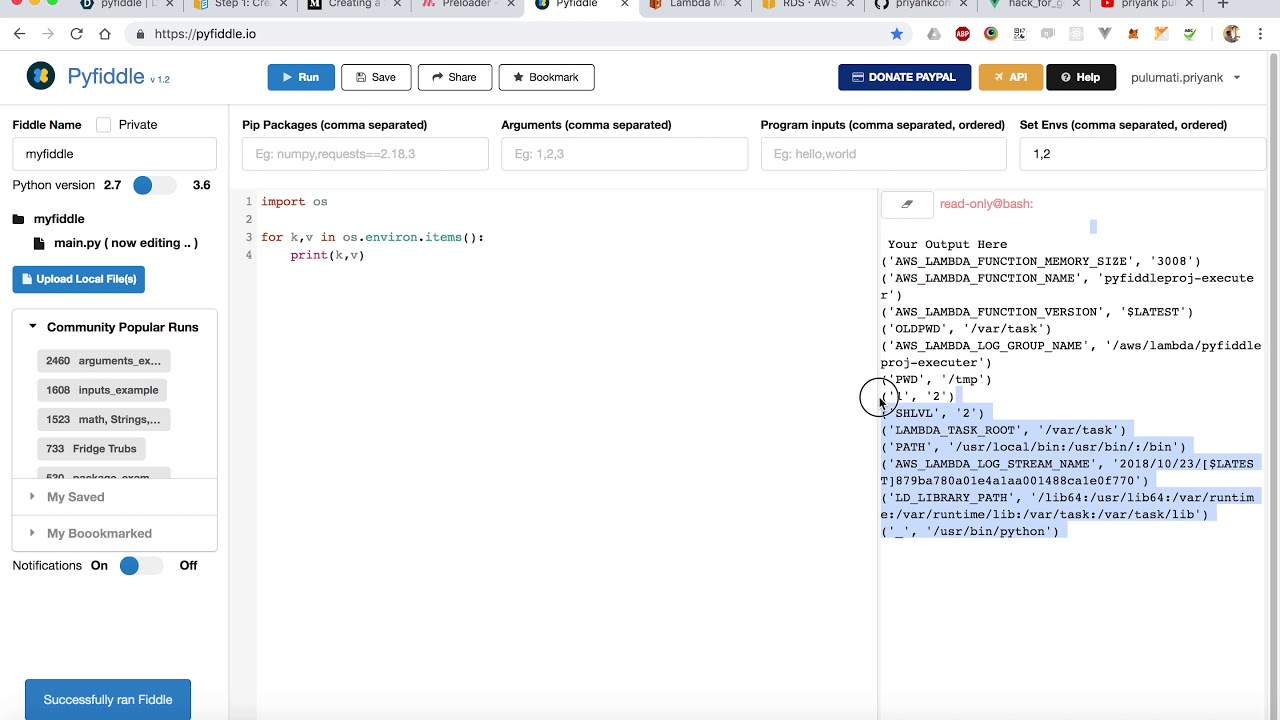This screenshot has width=1280, height=720.
Task: Open the 'Fridge Trubs' community run
Action: click(x=91, y=449)
